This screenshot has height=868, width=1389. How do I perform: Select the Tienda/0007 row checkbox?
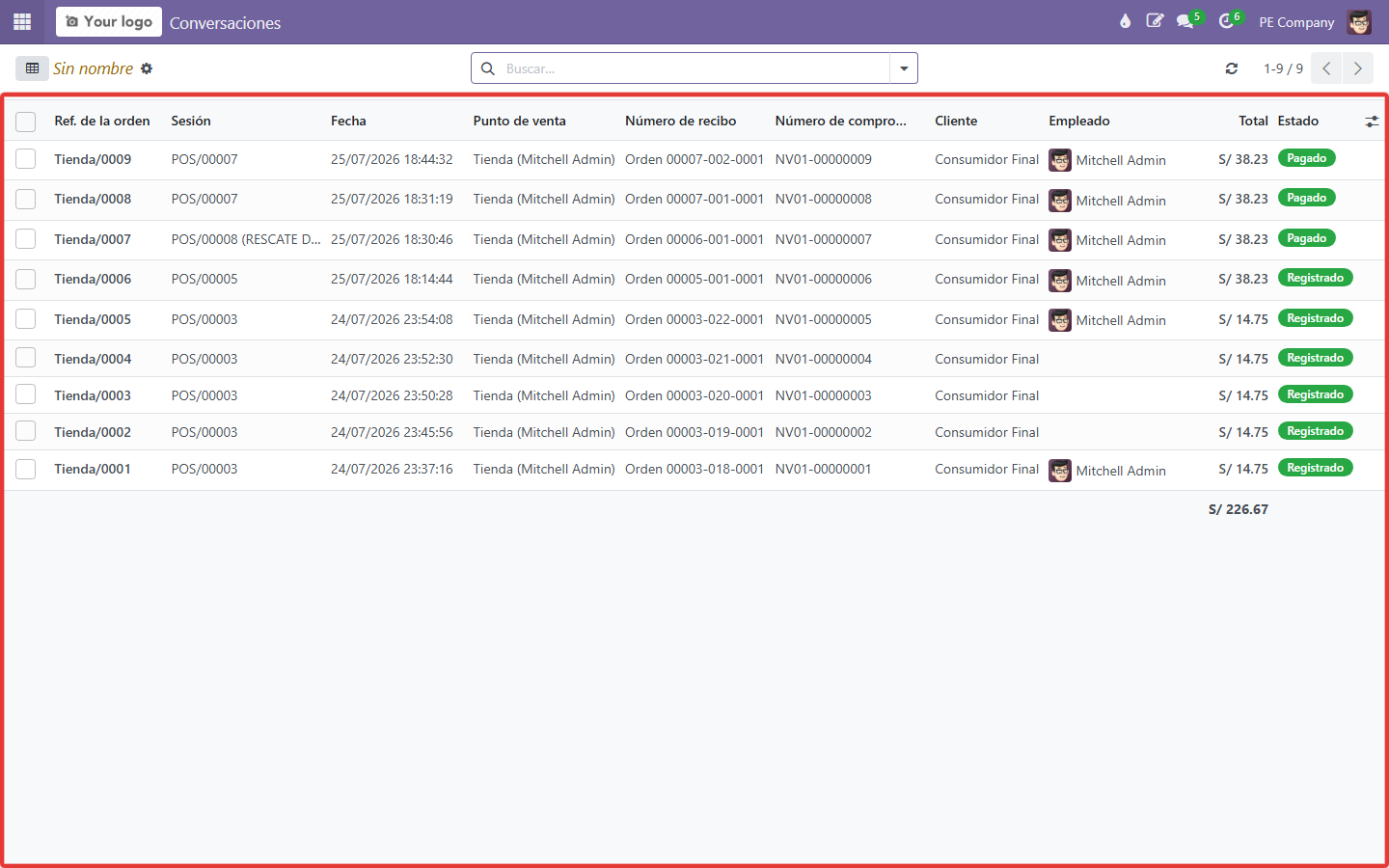26,239
